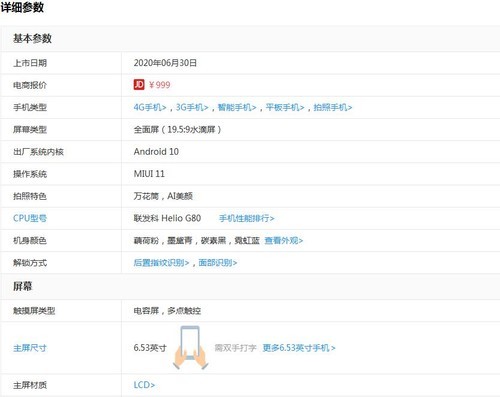Click the 屏幕类型 row label
The height and width of the screenshot is (397, 500).
(30, 129)
